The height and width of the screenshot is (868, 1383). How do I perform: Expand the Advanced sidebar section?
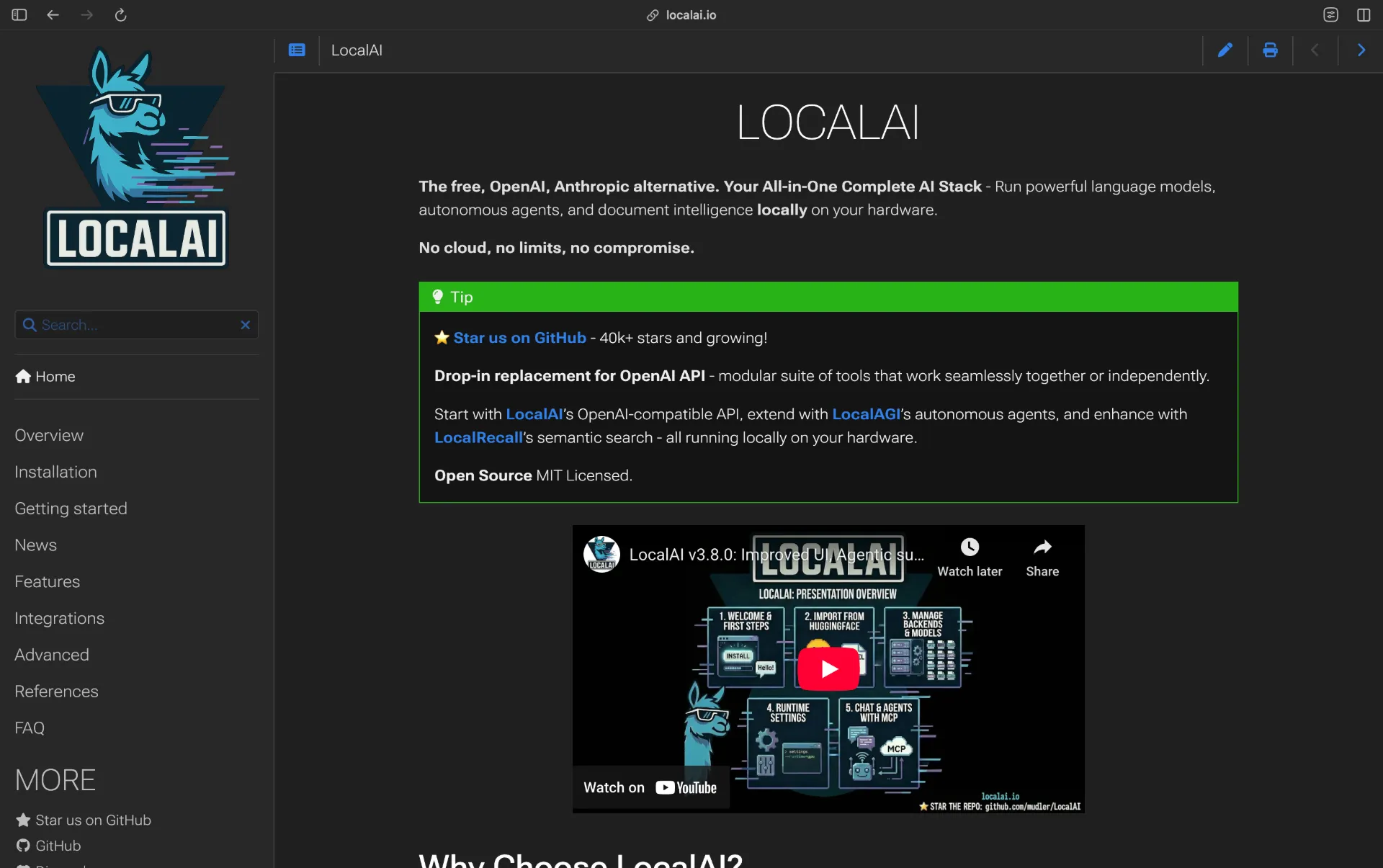[52, 655]
